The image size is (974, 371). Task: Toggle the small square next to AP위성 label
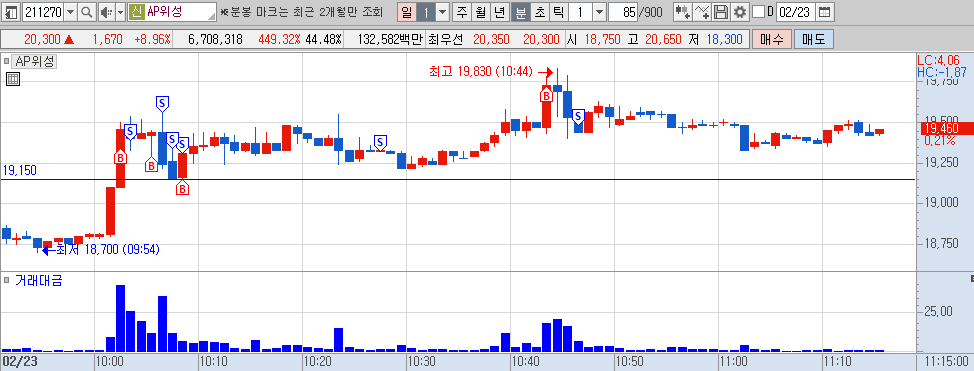coord(6,62)
